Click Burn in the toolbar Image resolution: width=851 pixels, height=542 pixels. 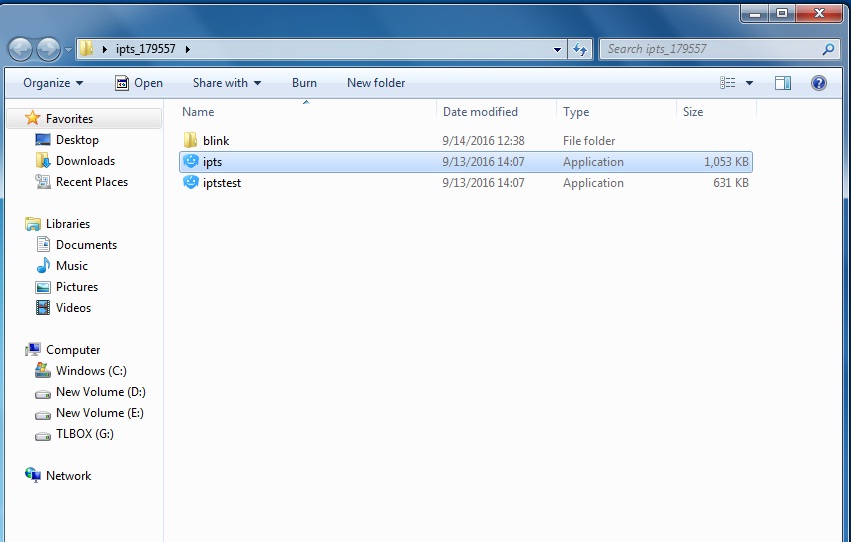pos(304,83)
